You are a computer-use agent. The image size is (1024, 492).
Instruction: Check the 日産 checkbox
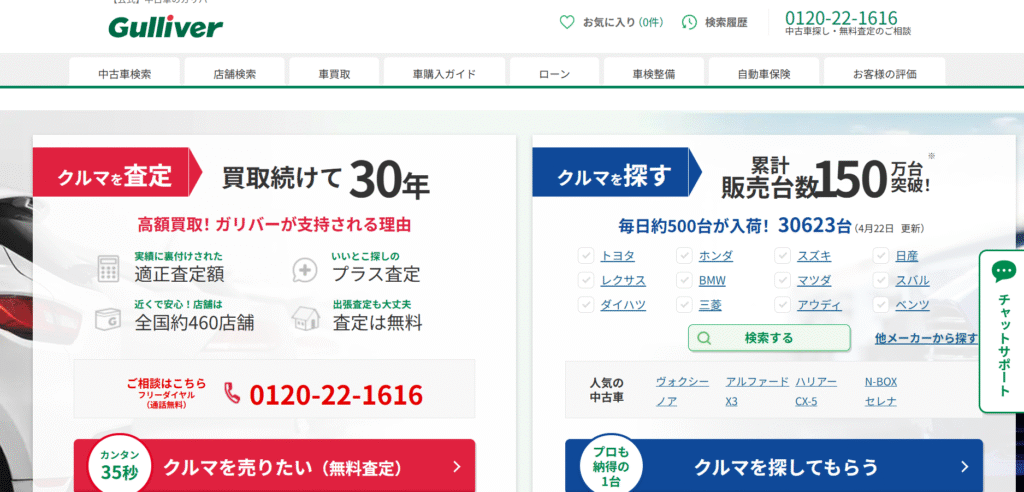pyautogui.click(x=881, y=255)
